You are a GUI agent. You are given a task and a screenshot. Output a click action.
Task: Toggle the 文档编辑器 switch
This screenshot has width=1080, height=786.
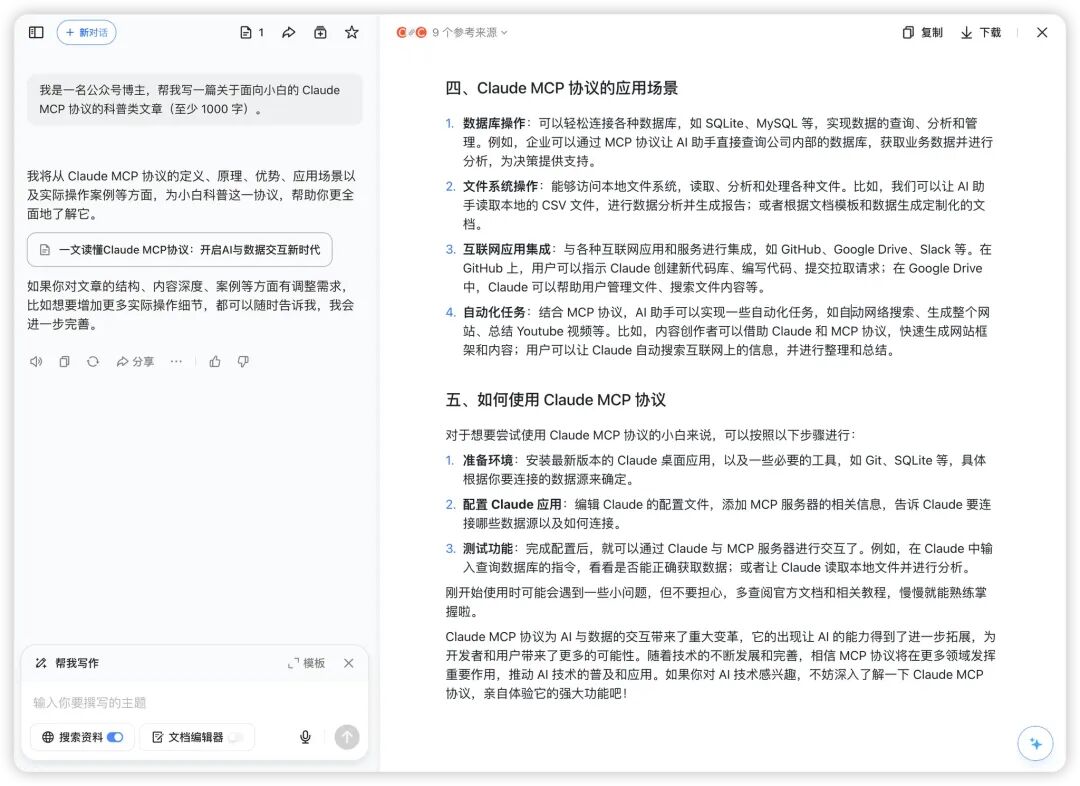click(x=236, y=737)
